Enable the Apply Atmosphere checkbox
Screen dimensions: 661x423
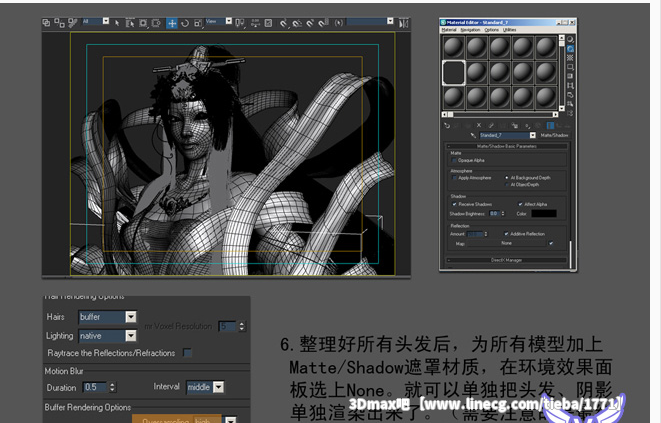[454, 178]
